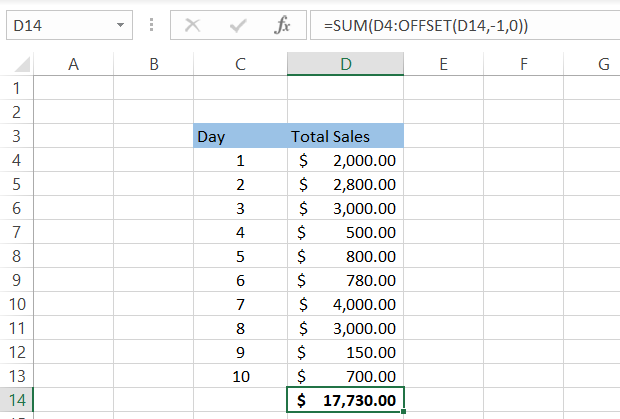620x419 pixels.
Task: Click the Day header cell
Action: (x=240, y=136)
